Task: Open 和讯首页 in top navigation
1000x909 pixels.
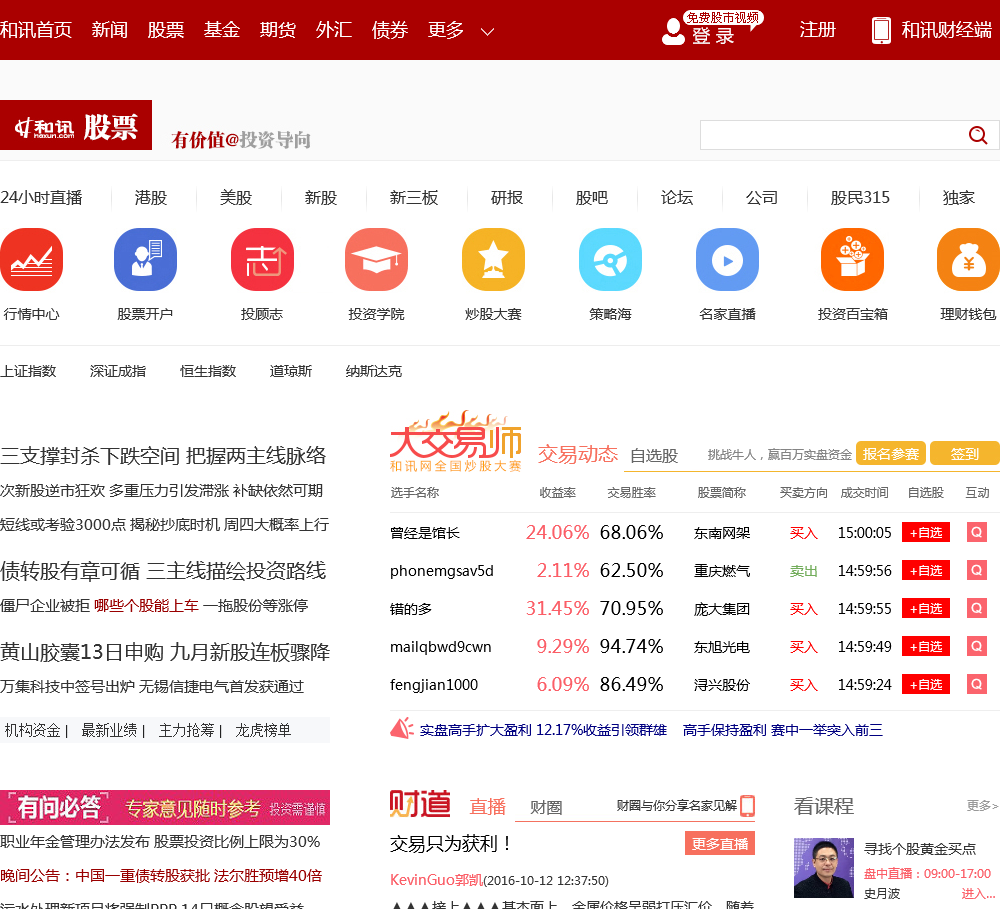Action: coord(36,30)
